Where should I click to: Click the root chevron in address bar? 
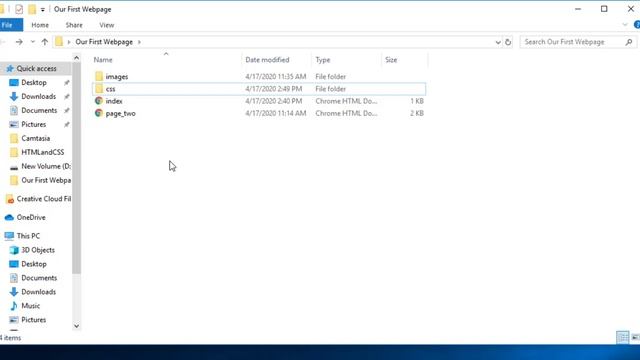pyautogui.click(x=69, y=42)
